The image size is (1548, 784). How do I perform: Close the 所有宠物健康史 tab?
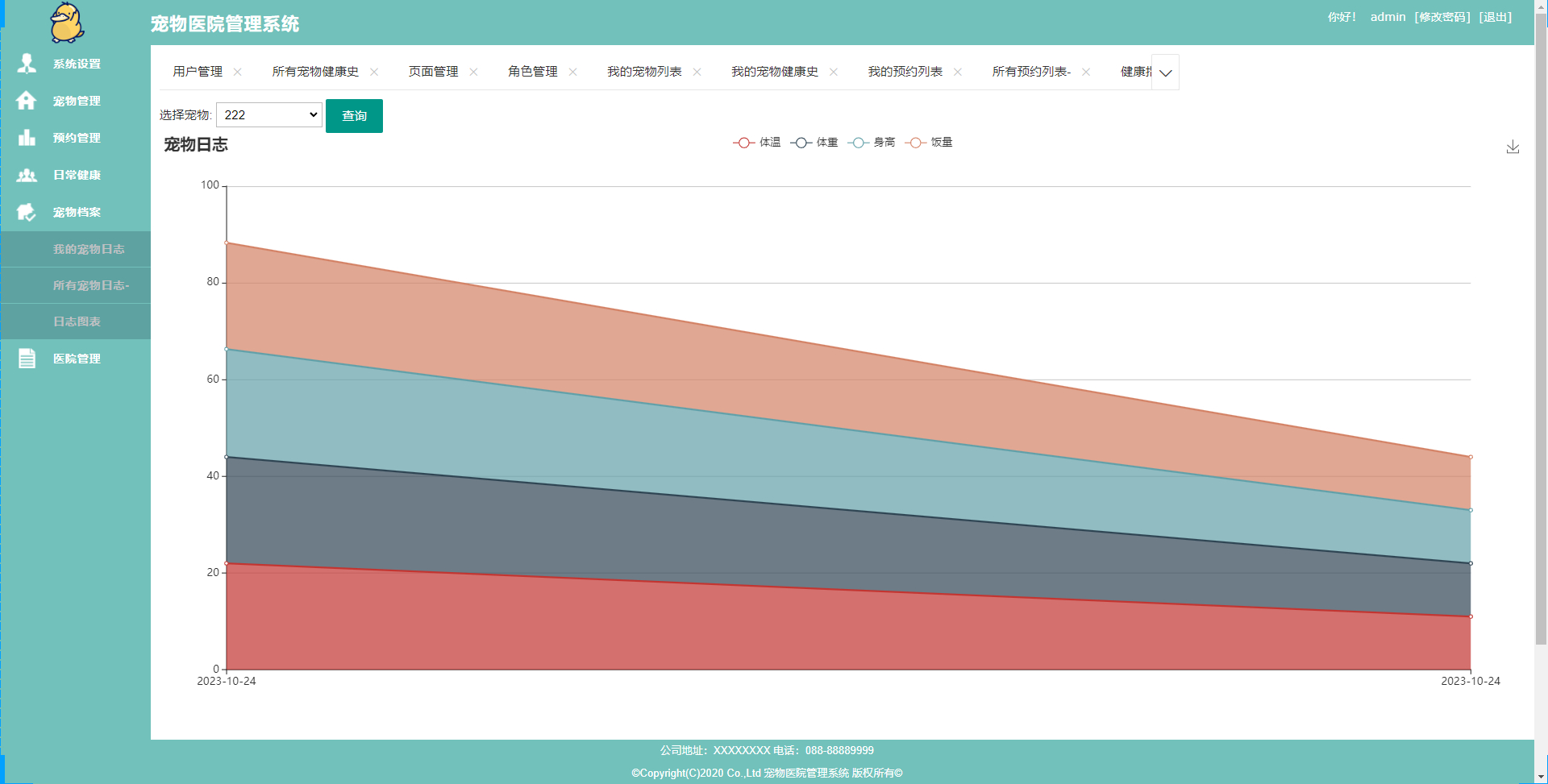click(373, 72)
